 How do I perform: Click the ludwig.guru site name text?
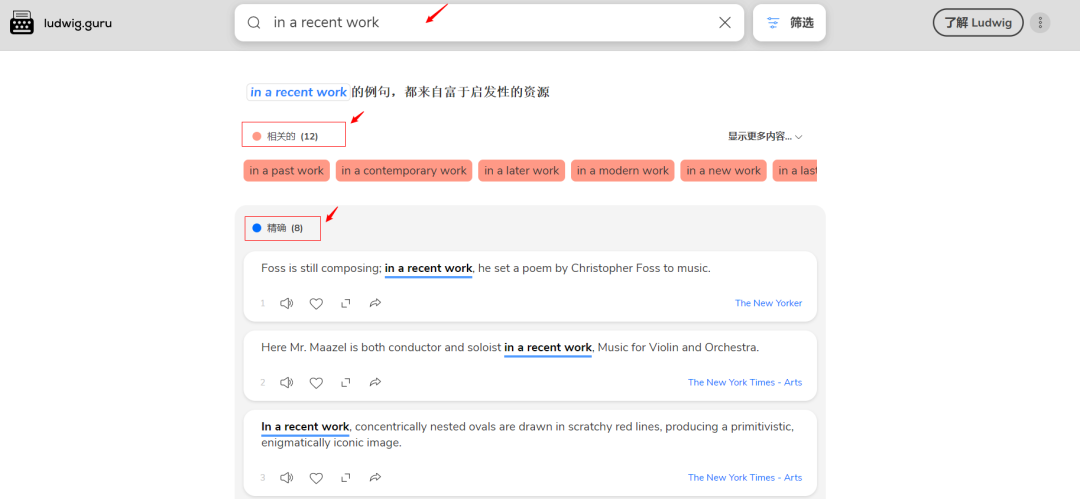[77, 23]
